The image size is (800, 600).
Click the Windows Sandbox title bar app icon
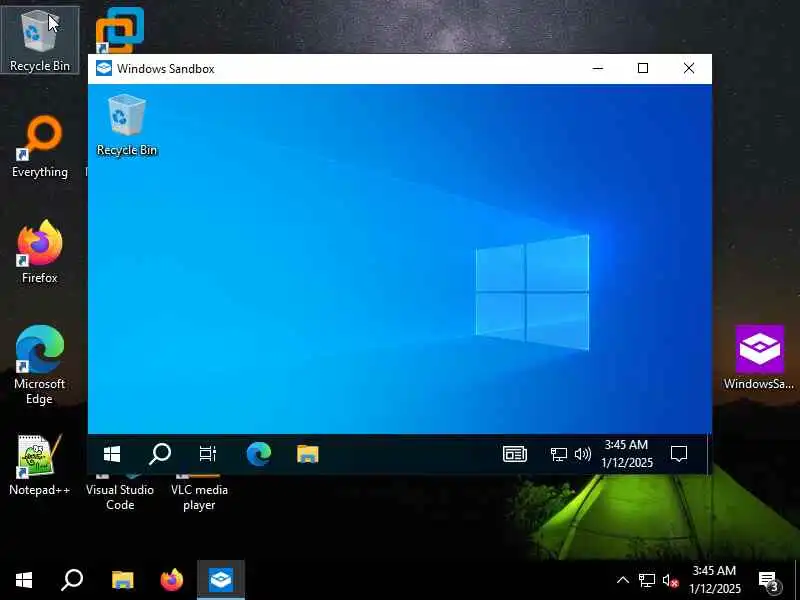click(104, 68)
